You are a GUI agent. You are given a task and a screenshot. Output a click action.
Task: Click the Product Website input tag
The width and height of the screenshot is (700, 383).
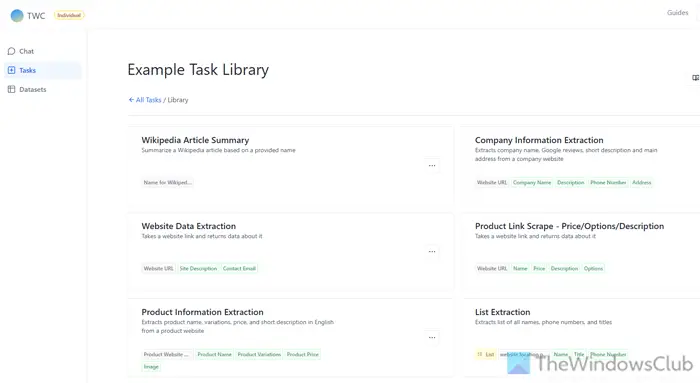click(x=167, y=354)
